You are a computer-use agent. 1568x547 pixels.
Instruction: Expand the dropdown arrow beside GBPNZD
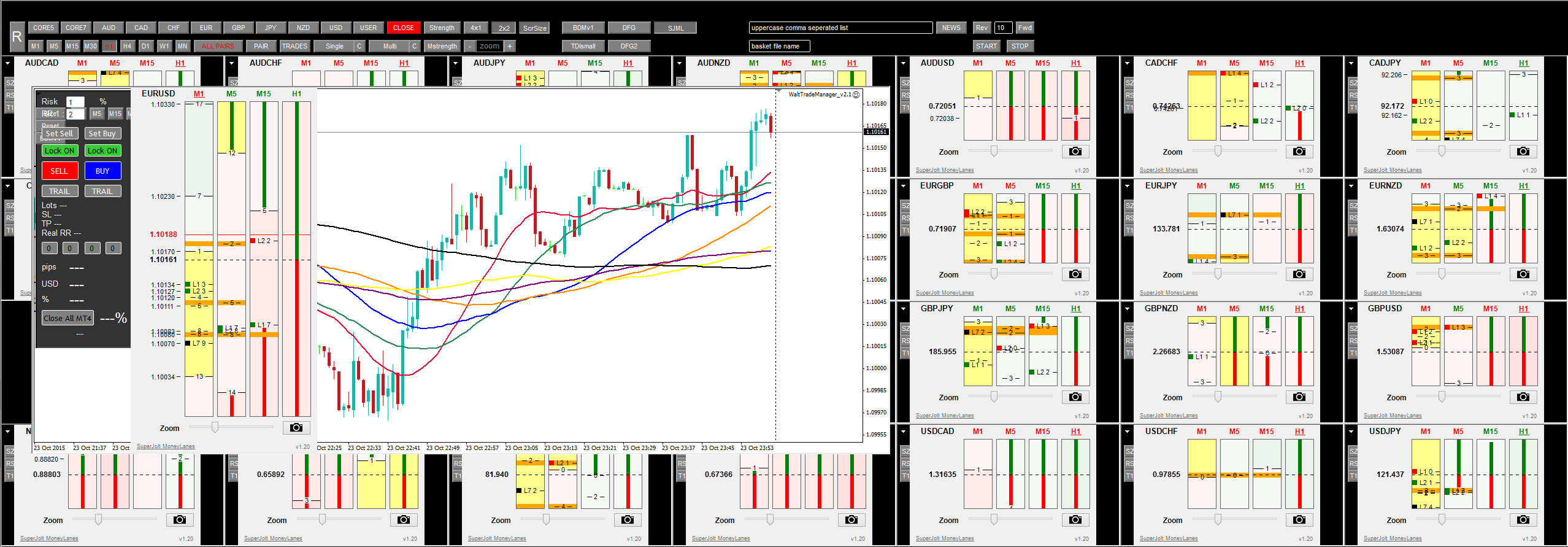tap(1128, 308)
